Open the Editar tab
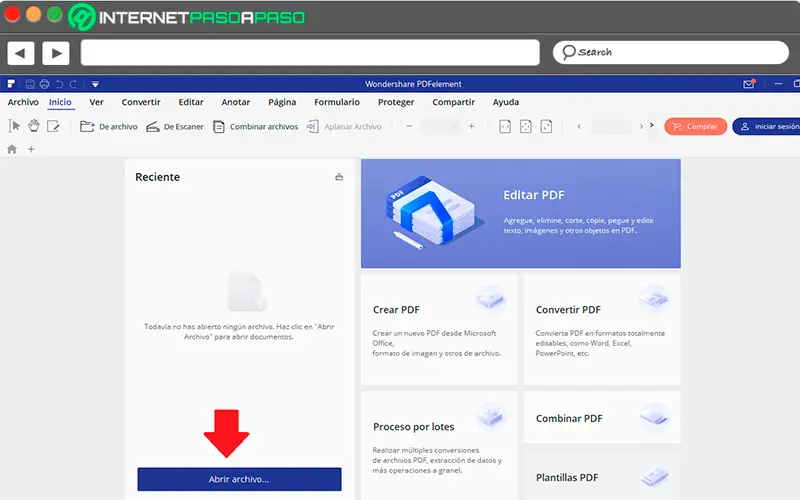The height and width of the screenshot is (500, 800). [191, 102]
